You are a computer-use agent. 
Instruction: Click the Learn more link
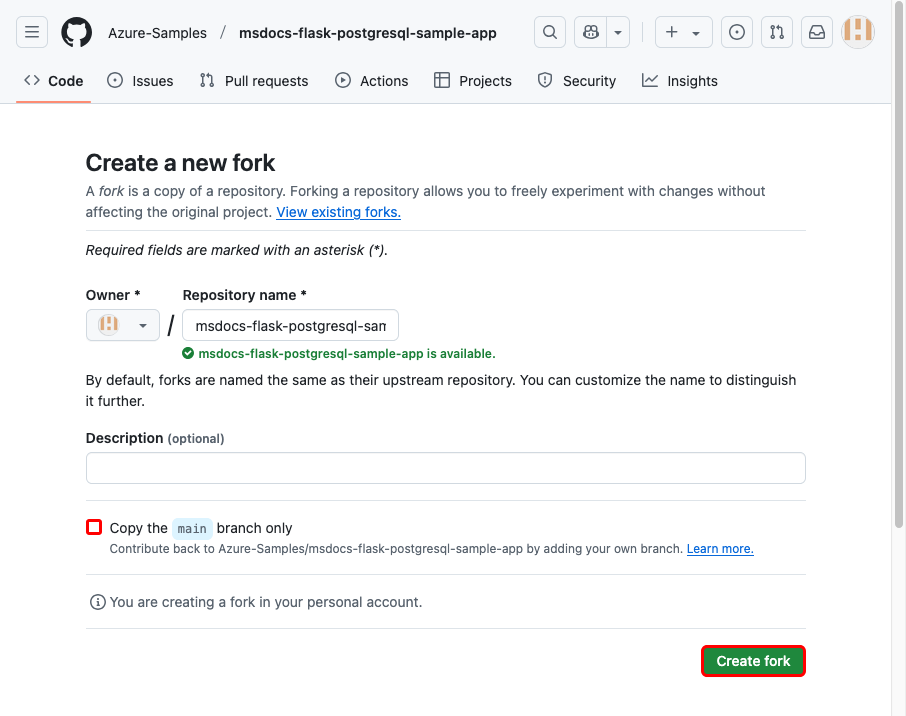click(719, 548)
